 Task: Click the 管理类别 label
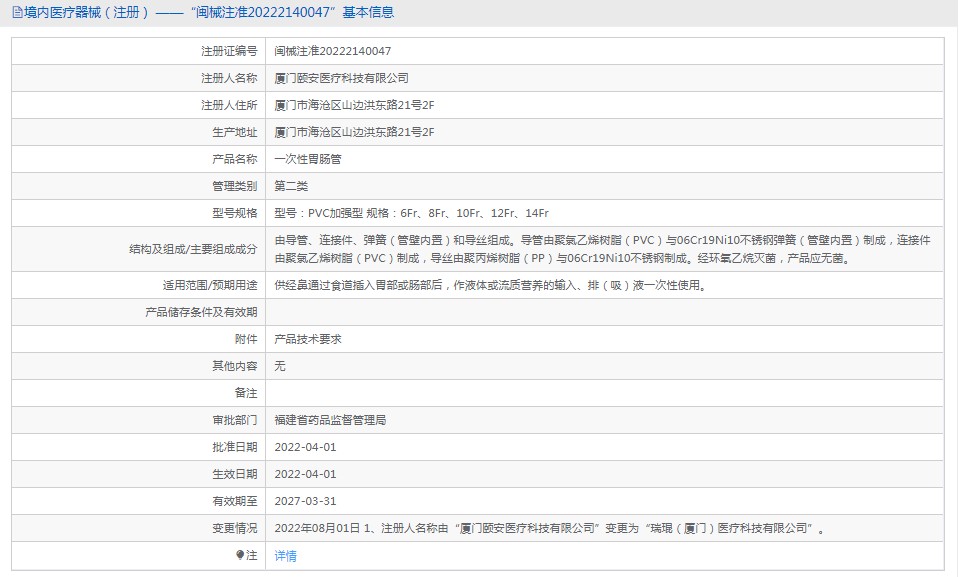(x=235, y=186)
